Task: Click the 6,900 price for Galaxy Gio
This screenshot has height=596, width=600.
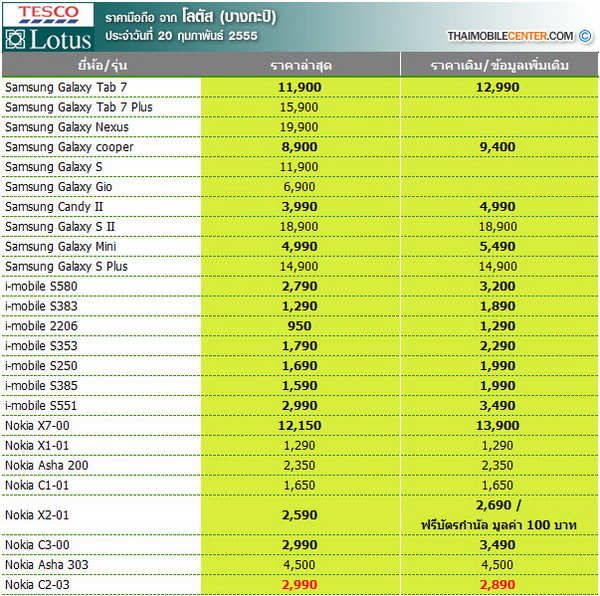Action: point(299,187)
